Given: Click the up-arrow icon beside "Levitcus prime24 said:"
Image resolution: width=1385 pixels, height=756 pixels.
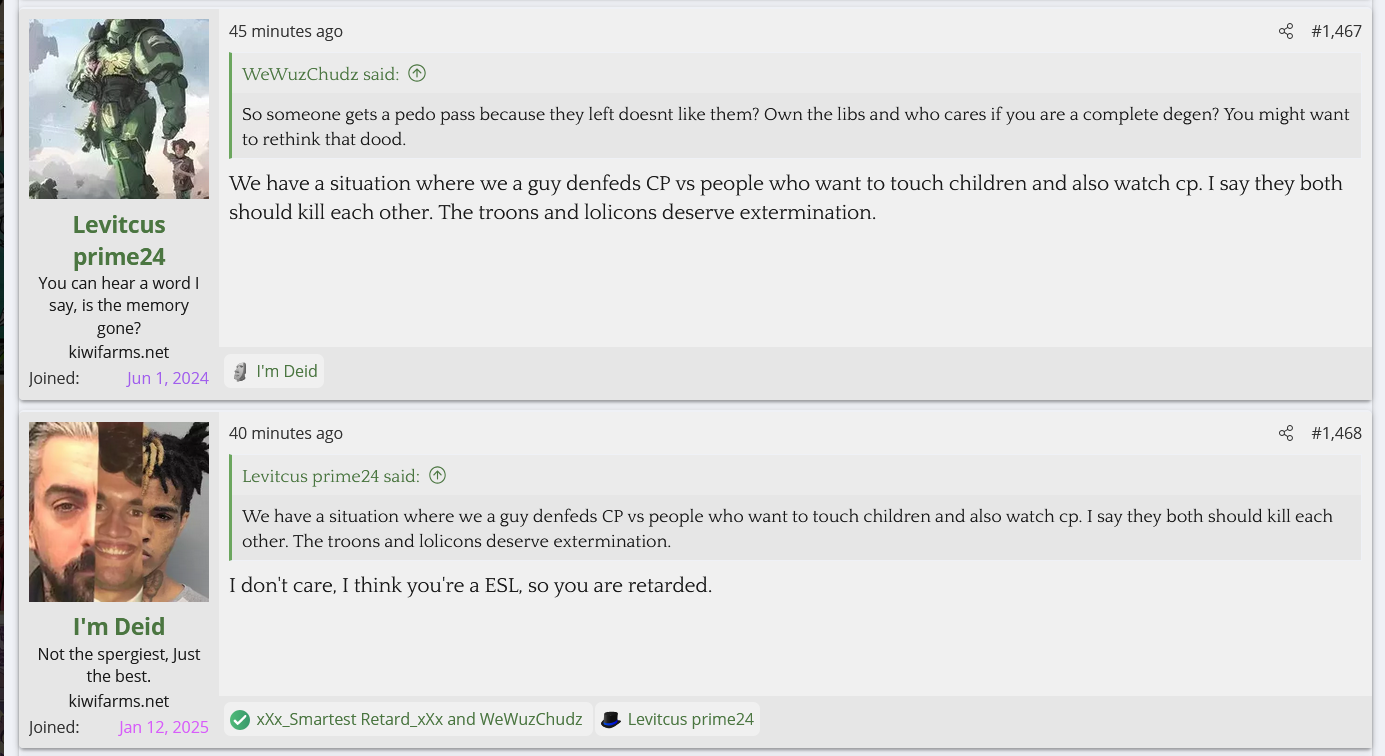Looking at the screenshot, I should 437,475.
